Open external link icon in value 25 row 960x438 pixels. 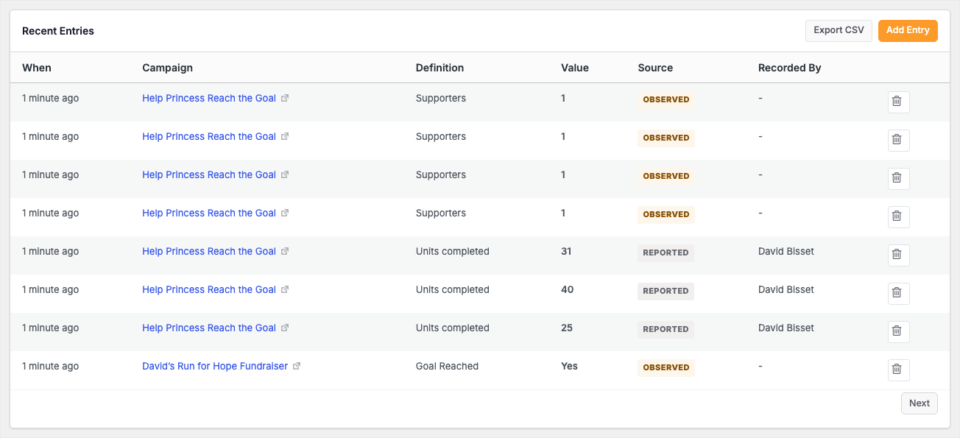(x=285, y=328)
